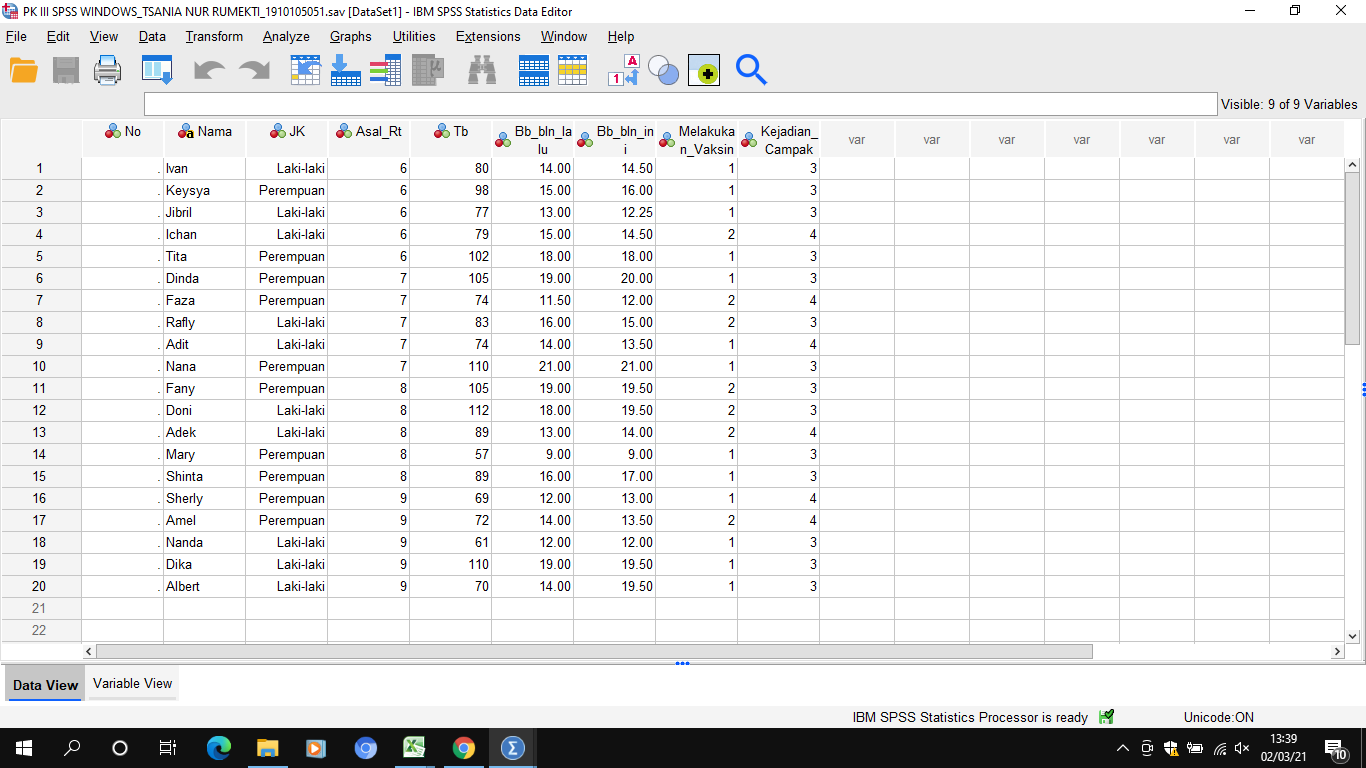The height and width of the screenshot is (768, 1366).
Task: Open Google Chrome from the taskbar
Action: tap(463, 748)
